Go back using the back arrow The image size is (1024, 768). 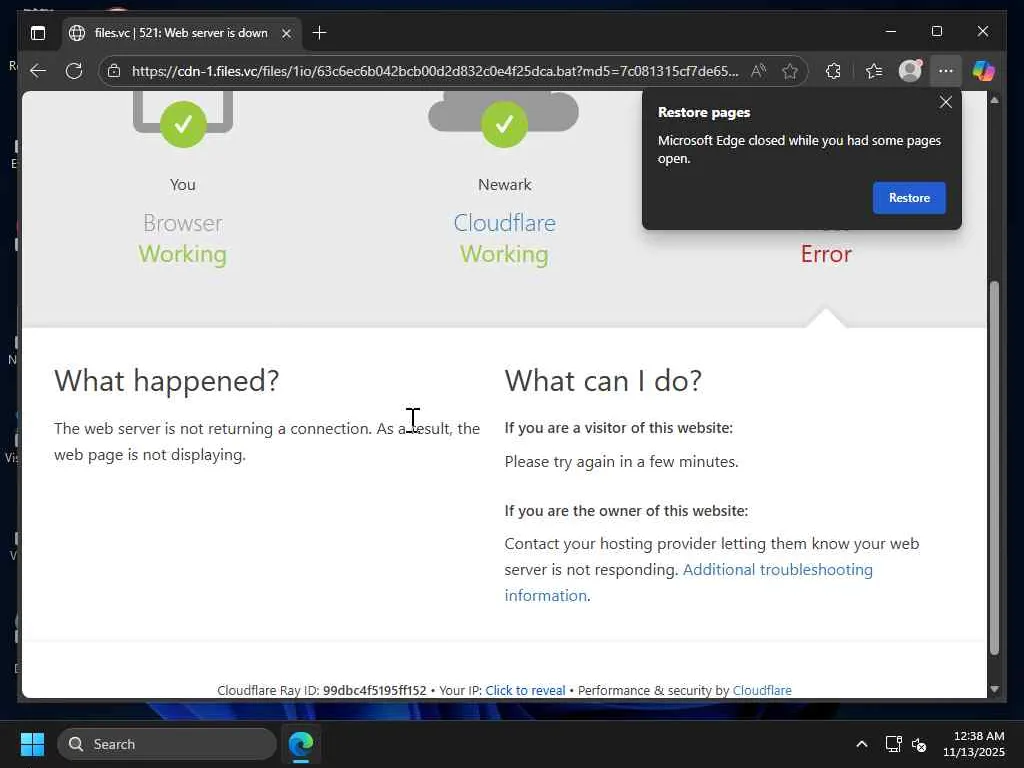point(38,71)
